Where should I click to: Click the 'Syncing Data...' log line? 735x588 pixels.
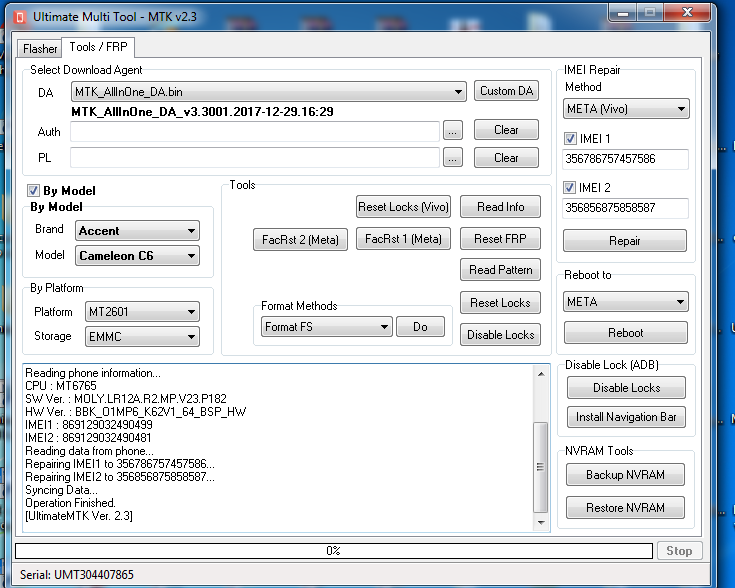pyautogui.click(x=61, y=490)
